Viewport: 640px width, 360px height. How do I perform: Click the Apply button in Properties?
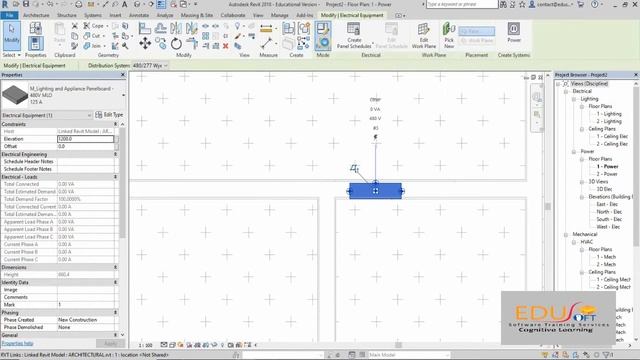(110, 344)
